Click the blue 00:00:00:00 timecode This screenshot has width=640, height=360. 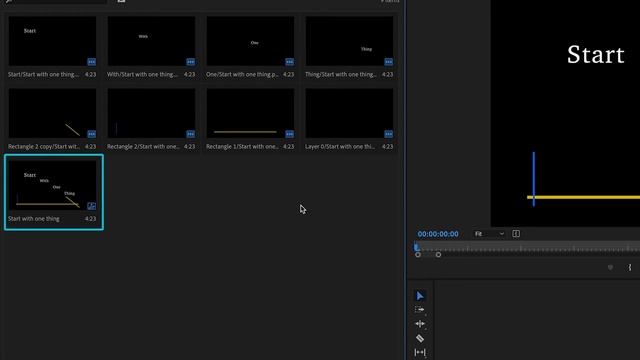tap(438, 234)
